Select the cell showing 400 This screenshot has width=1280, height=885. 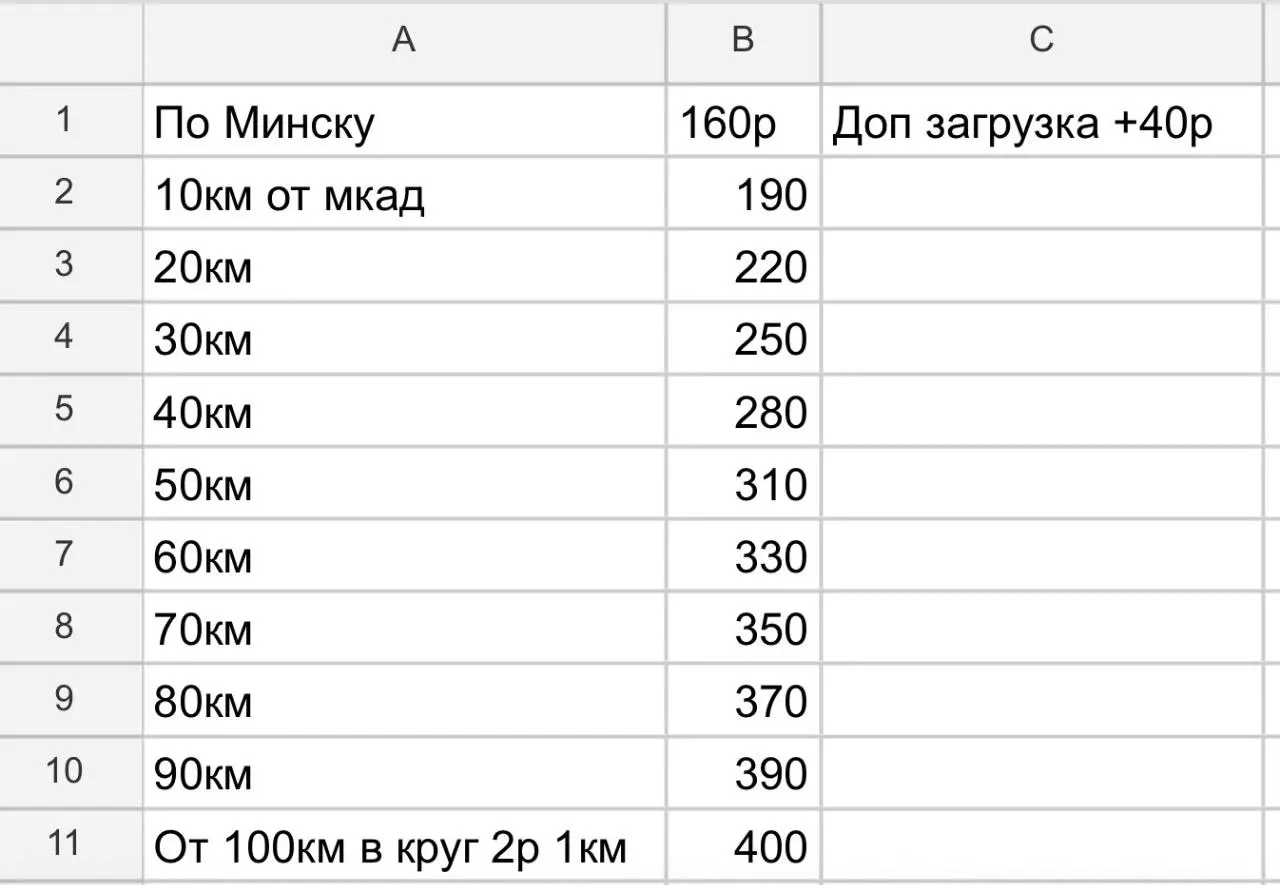(740, 845)
